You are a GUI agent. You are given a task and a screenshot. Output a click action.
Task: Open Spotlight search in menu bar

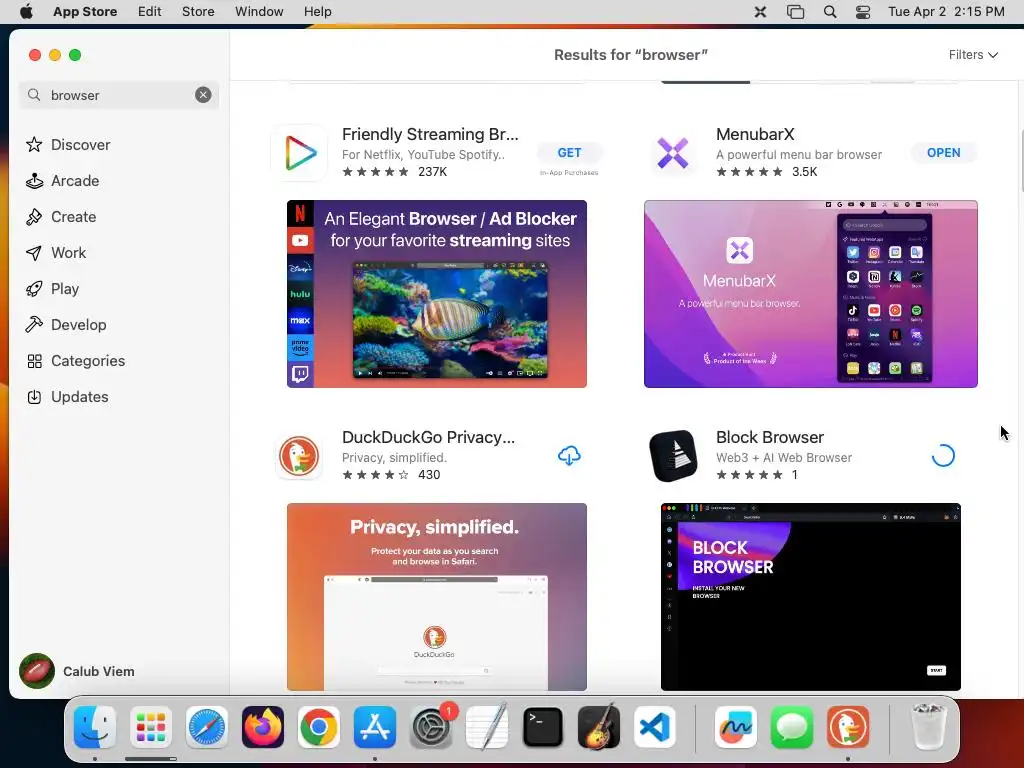[830, 12]
